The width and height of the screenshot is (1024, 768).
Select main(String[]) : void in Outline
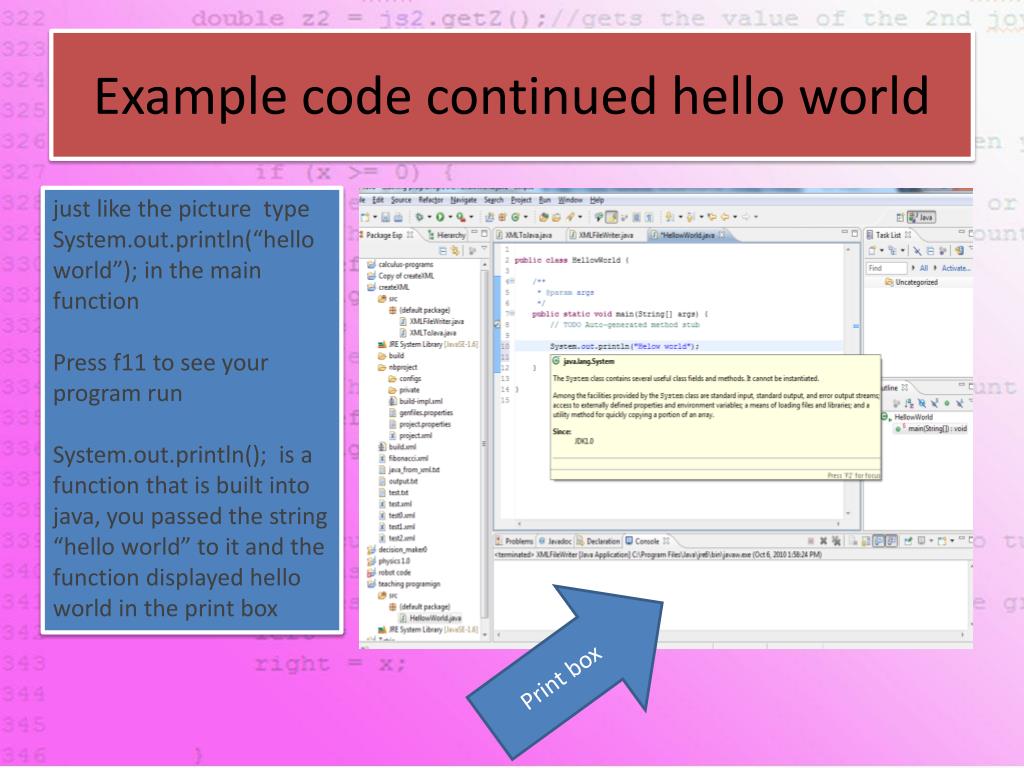point(932,429)
